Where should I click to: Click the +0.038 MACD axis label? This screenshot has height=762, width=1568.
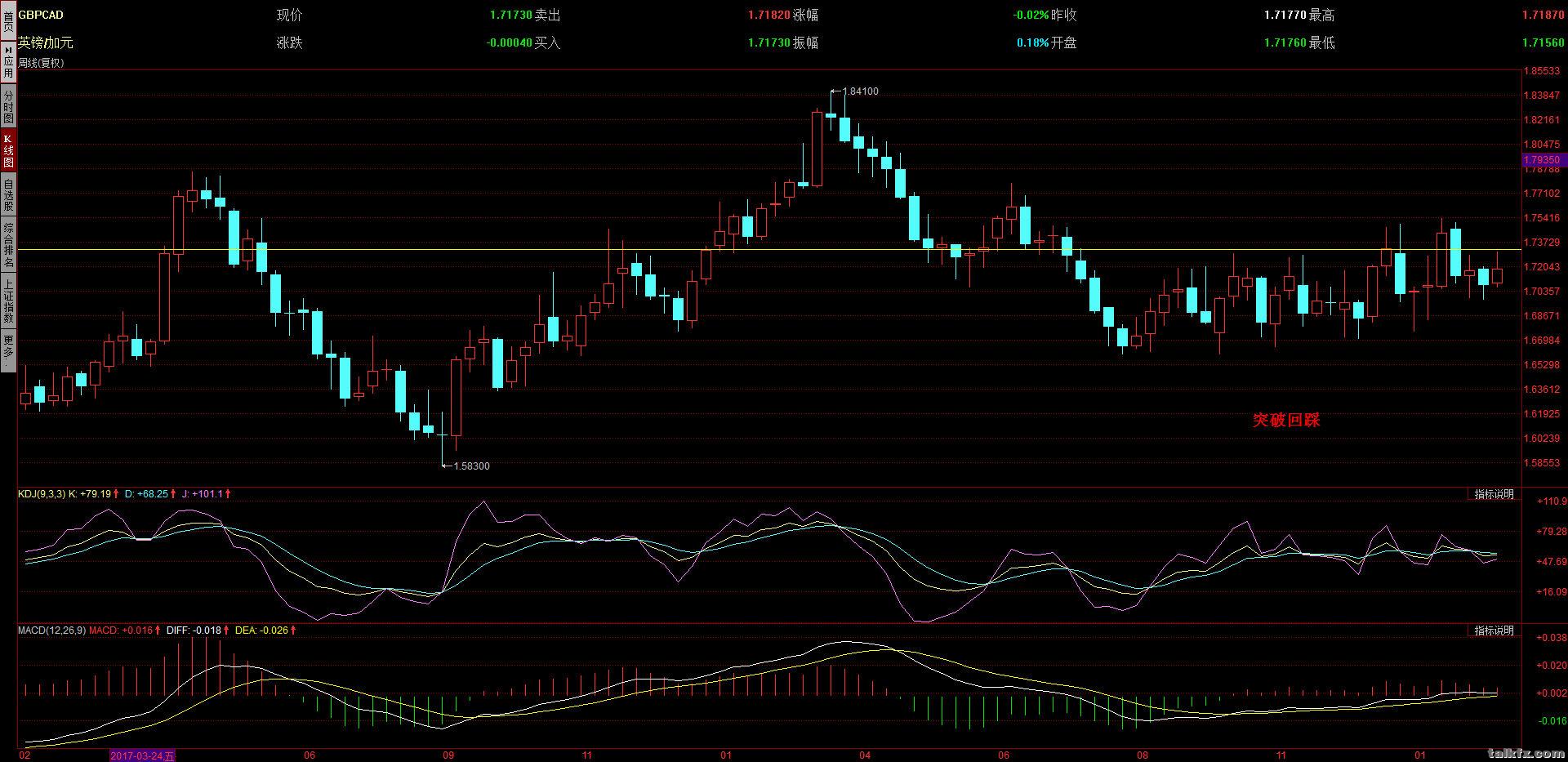click(1551, 638)
